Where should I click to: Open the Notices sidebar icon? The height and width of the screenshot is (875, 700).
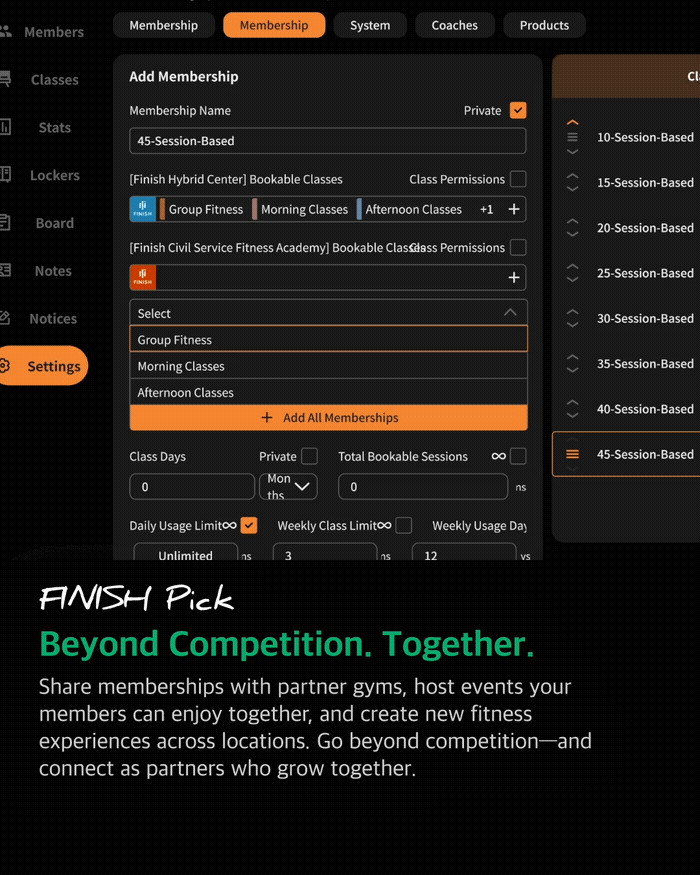[5, 318]
